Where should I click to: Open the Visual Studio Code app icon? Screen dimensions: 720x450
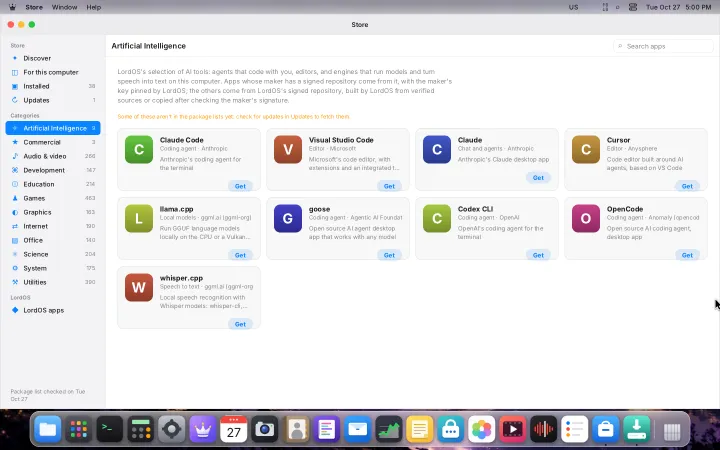[288, 149]
